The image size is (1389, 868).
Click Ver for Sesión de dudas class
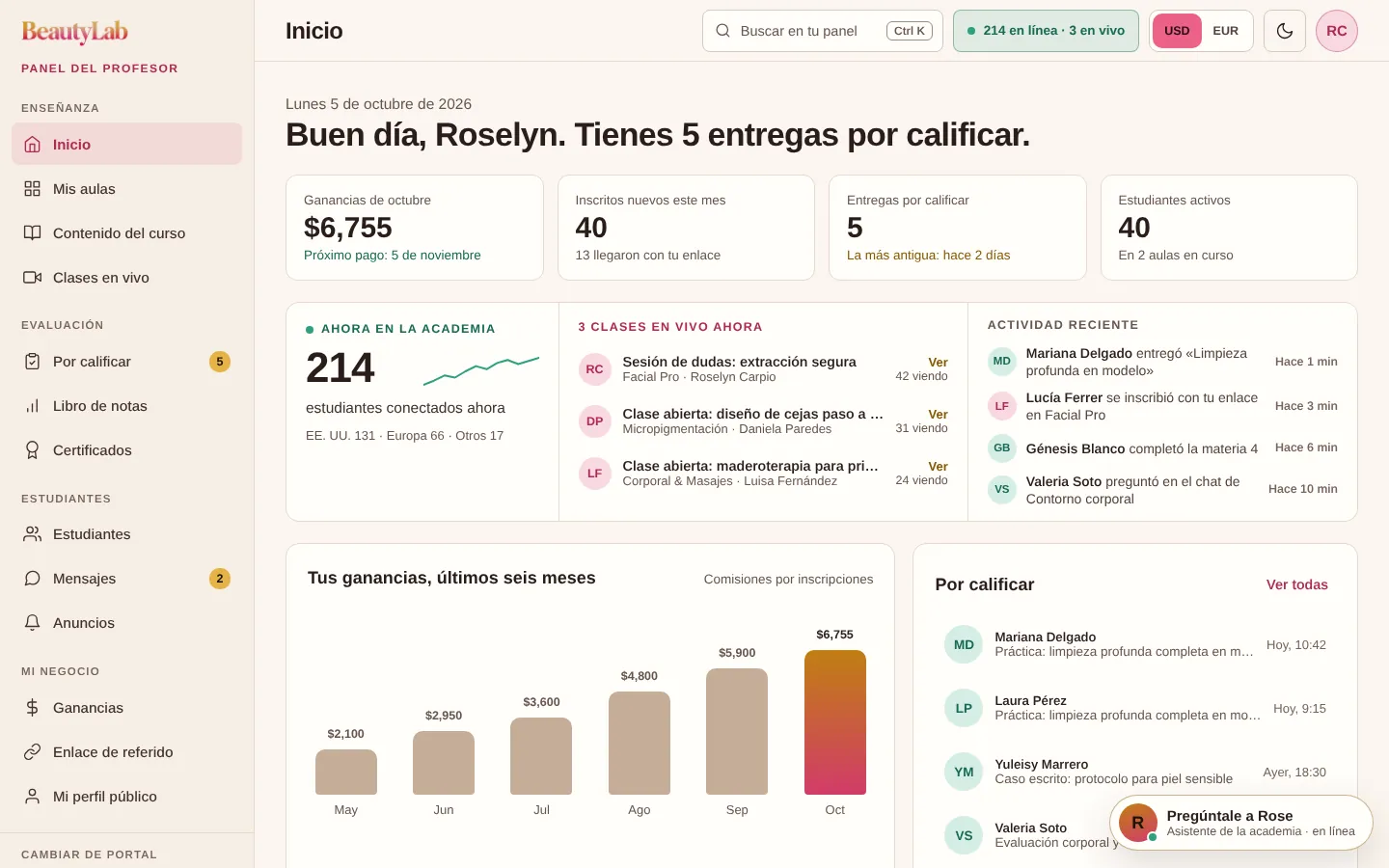pyautogui.click(x=938, y=363)
